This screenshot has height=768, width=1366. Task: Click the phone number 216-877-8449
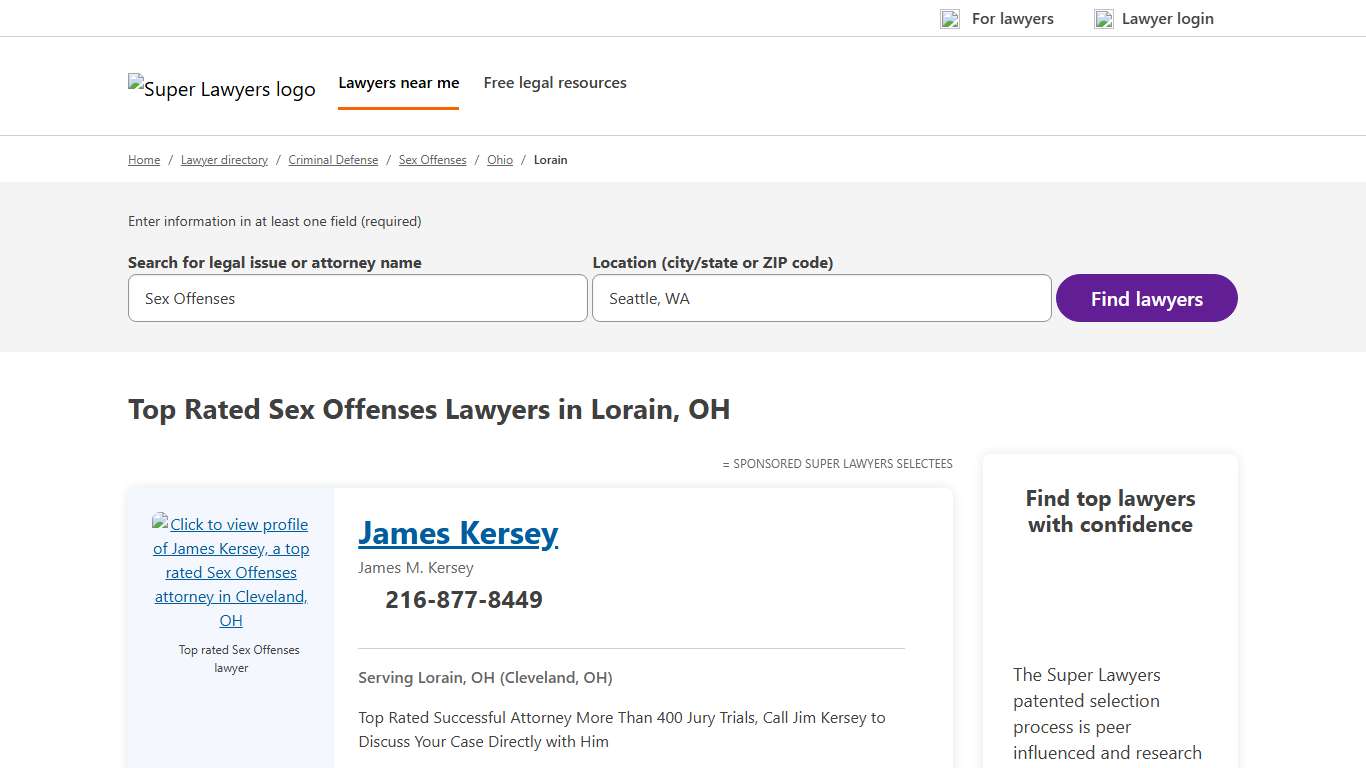(x=463, y=599)
